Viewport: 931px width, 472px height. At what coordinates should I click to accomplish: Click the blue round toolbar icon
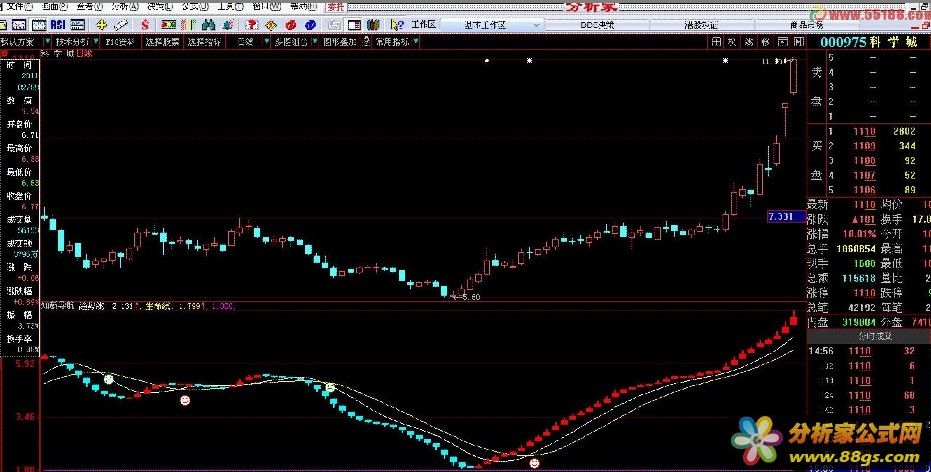[309, 25]
